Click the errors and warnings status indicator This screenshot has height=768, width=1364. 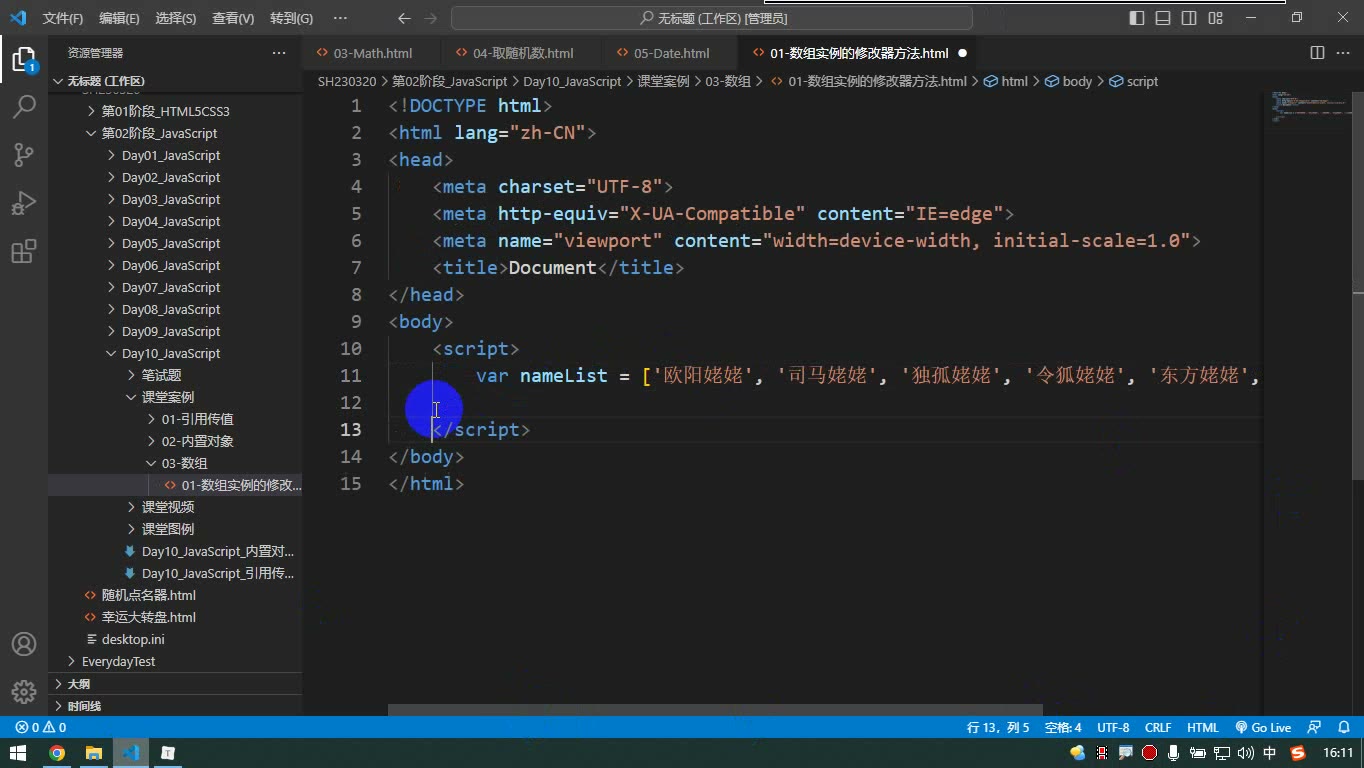[x=40, y=727]
